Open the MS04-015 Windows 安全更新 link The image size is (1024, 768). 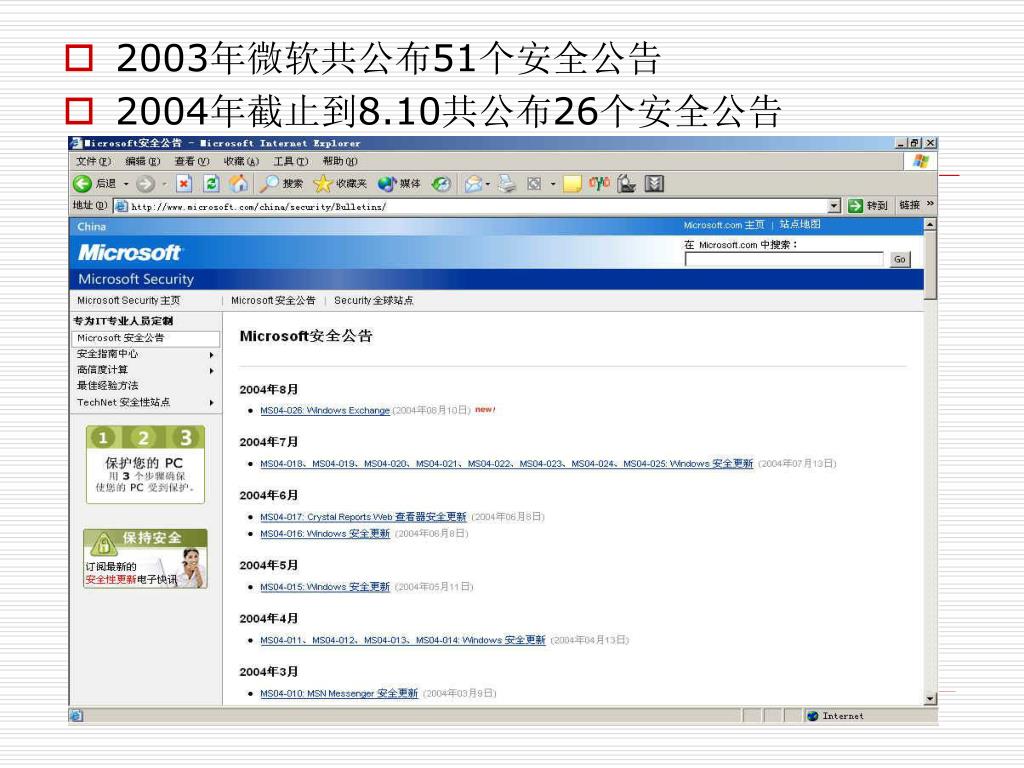[325, 587]
